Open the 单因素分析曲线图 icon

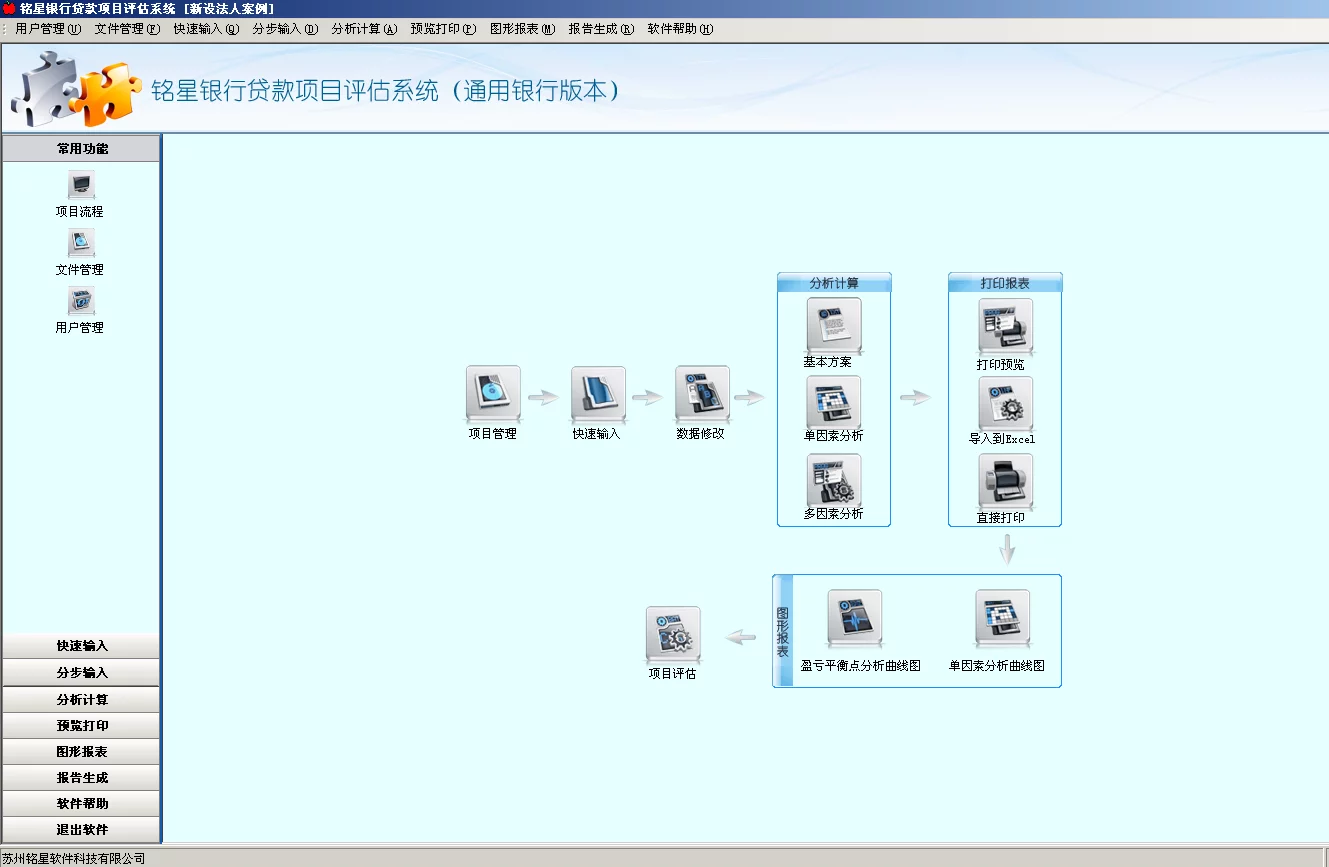(x=1003, y=618)
